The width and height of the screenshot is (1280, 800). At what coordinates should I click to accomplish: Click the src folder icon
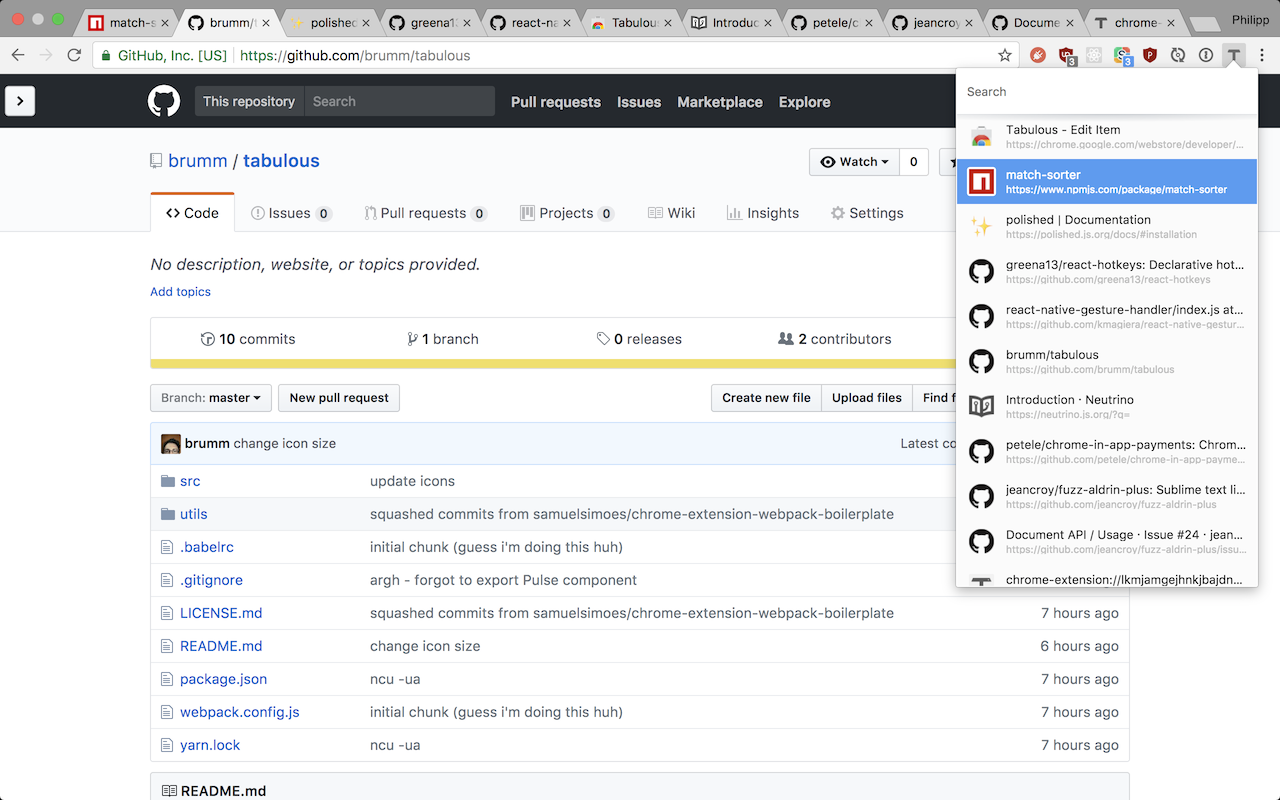168,481
